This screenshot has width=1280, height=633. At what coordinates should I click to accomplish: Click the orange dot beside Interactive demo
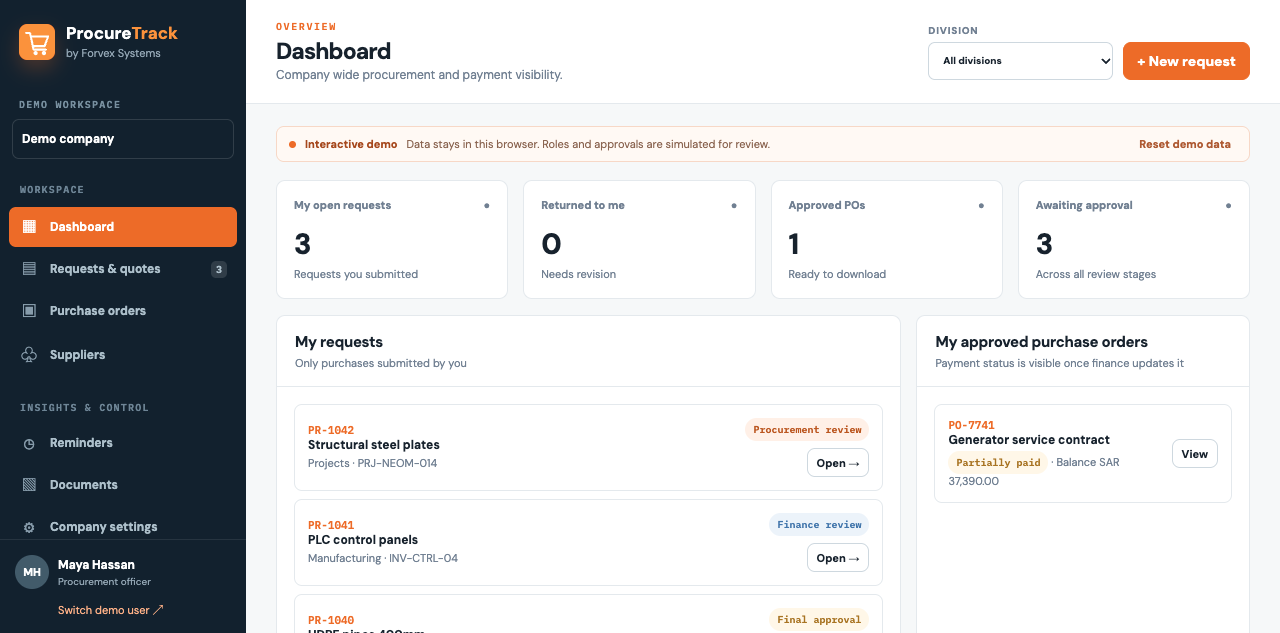point(292,144)
